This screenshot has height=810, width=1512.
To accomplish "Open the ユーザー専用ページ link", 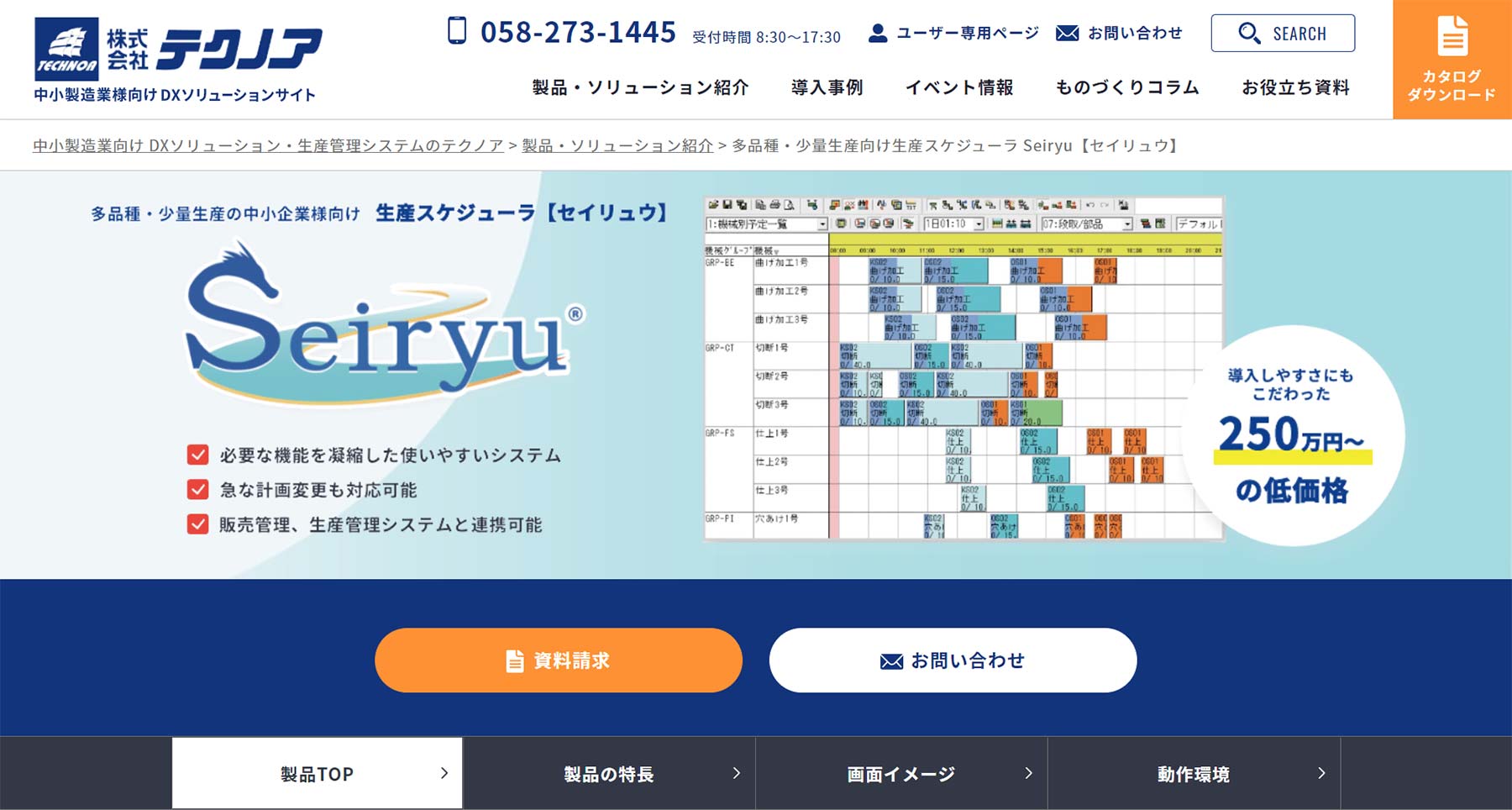I will point(953,33).
